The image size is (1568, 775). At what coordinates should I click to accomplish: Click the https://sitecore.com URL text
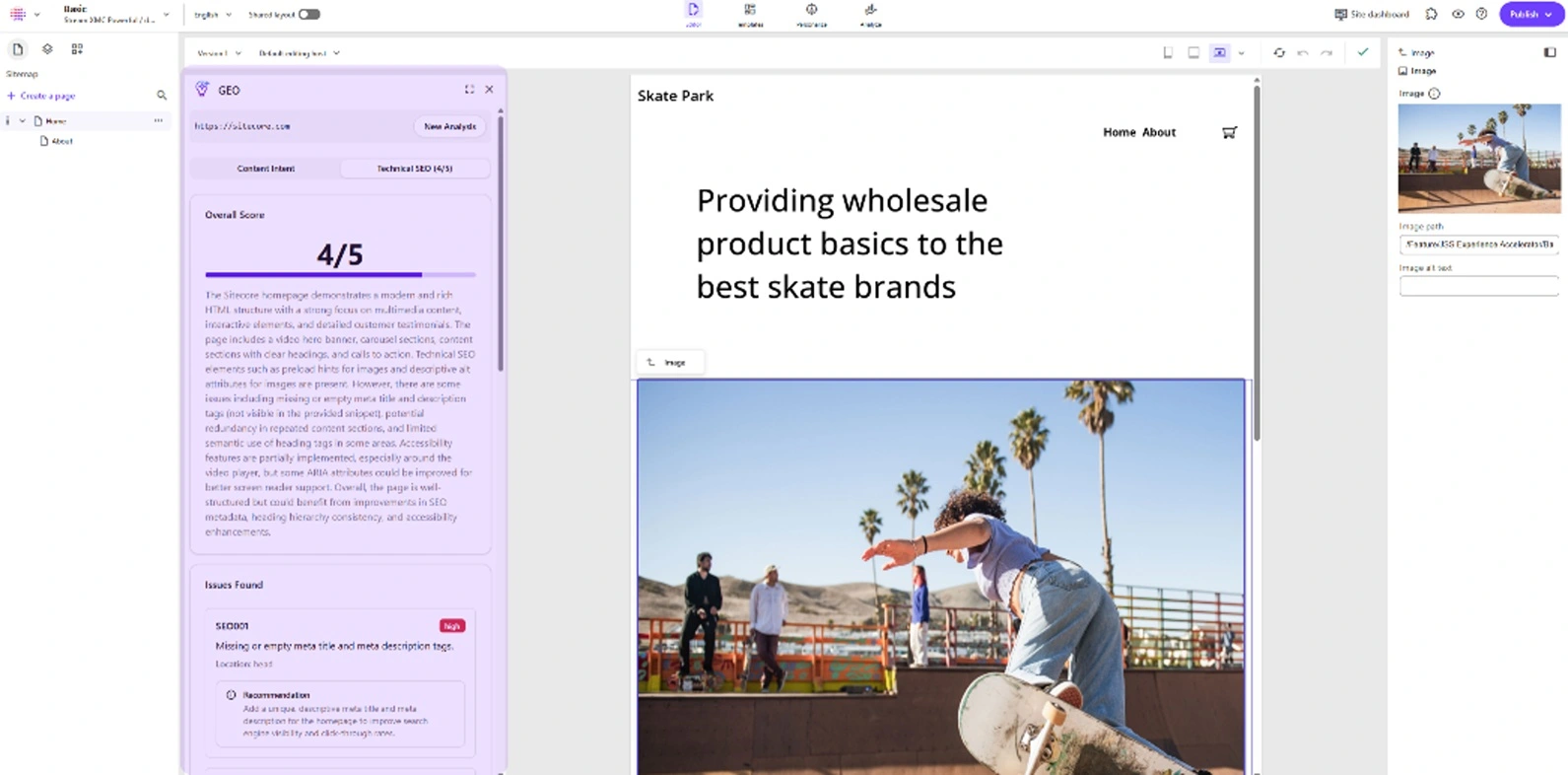point(242,126)
